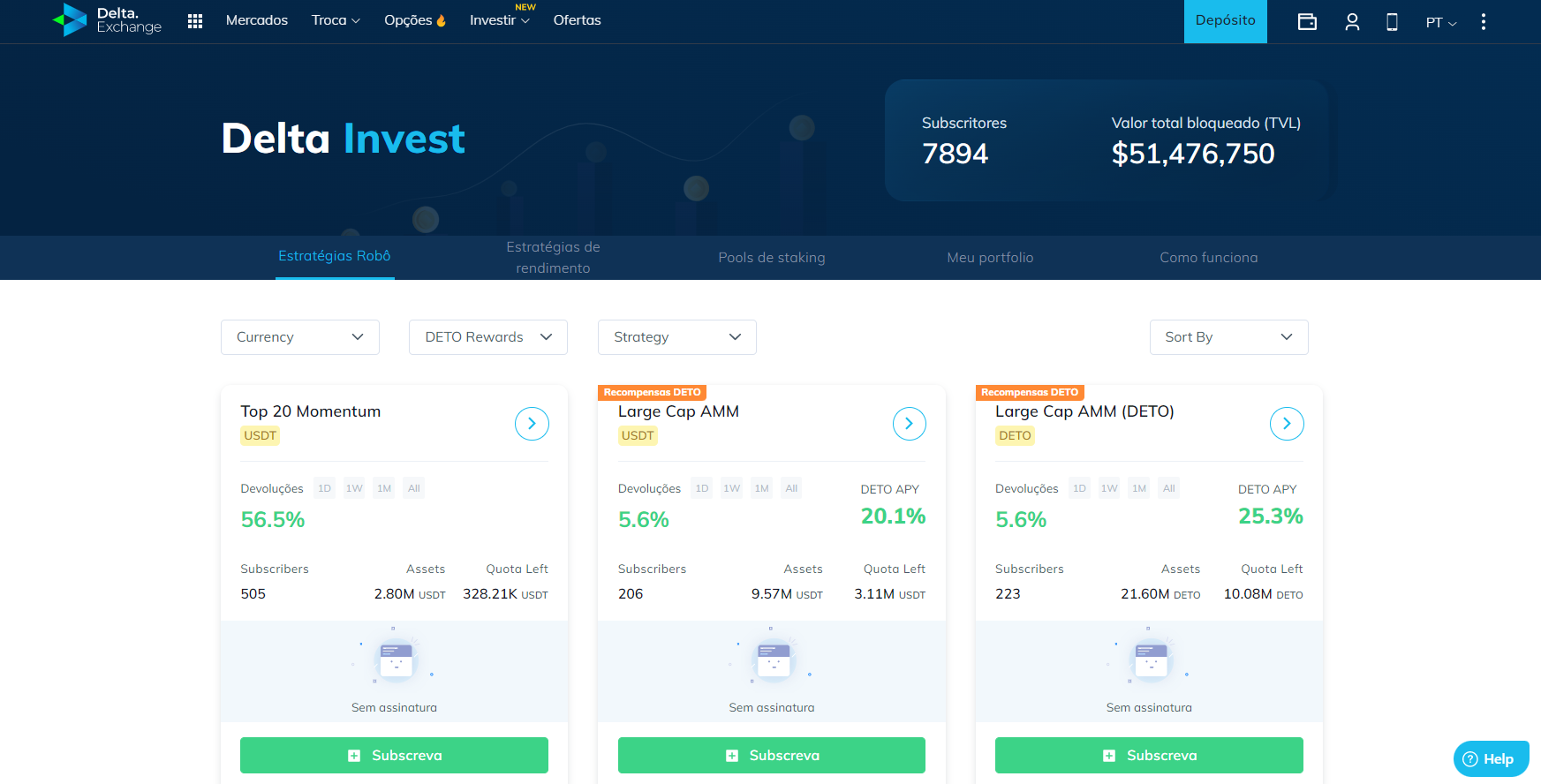Switch to Pools de staking tab
Viewport: 1541px width, 784px height.
[772, 258]
